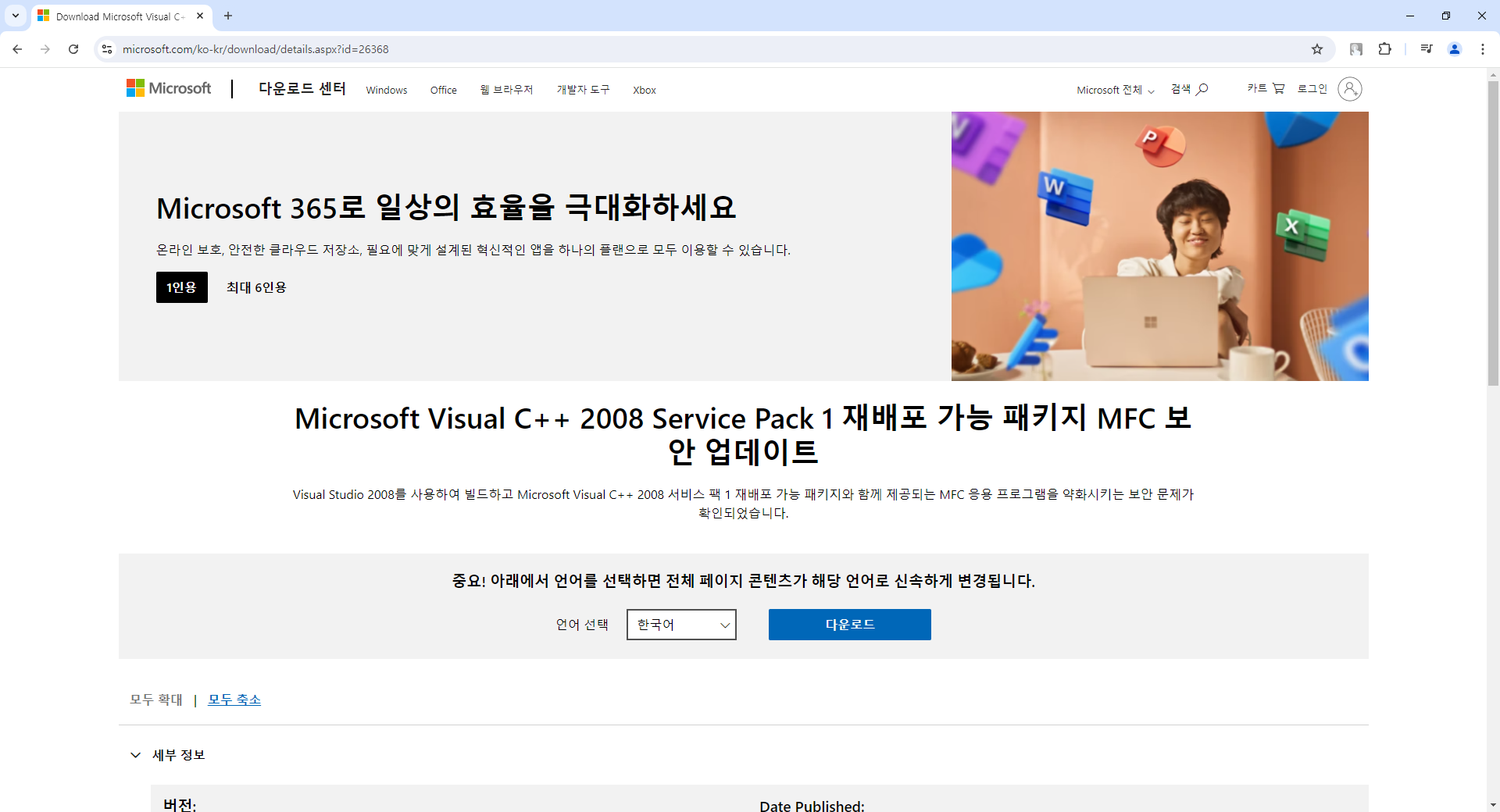Click the scrollbar up arrow
This screenshot has width=1500, height=812.
[1493, 75]
